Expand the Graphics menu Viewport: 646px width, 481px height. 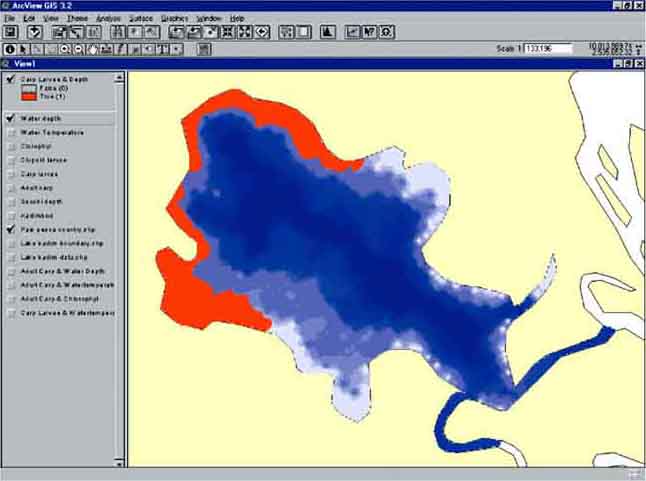pos(174,18)
